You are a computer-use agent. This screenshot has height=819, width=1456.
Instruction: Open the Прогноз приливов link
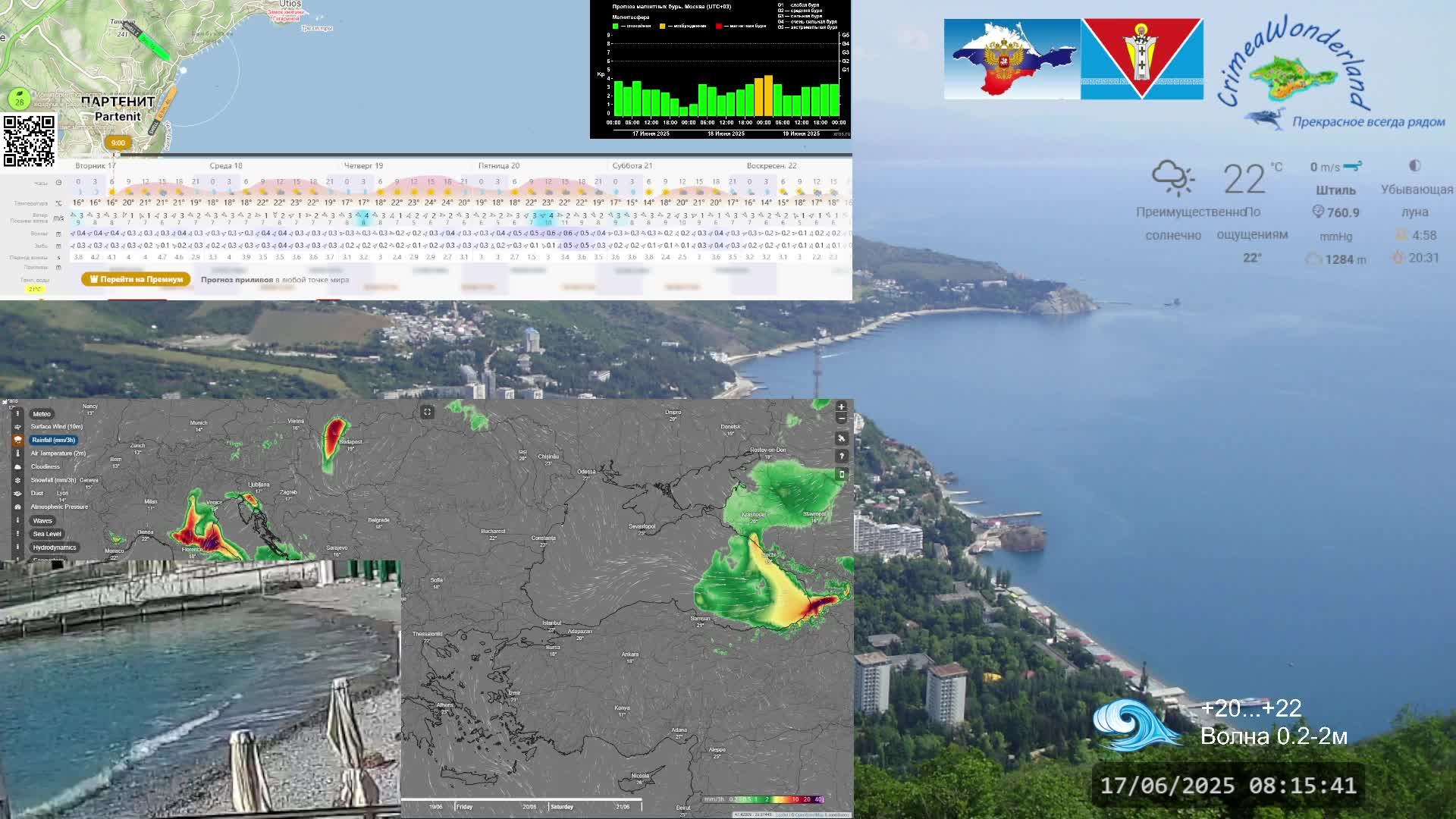237,280
